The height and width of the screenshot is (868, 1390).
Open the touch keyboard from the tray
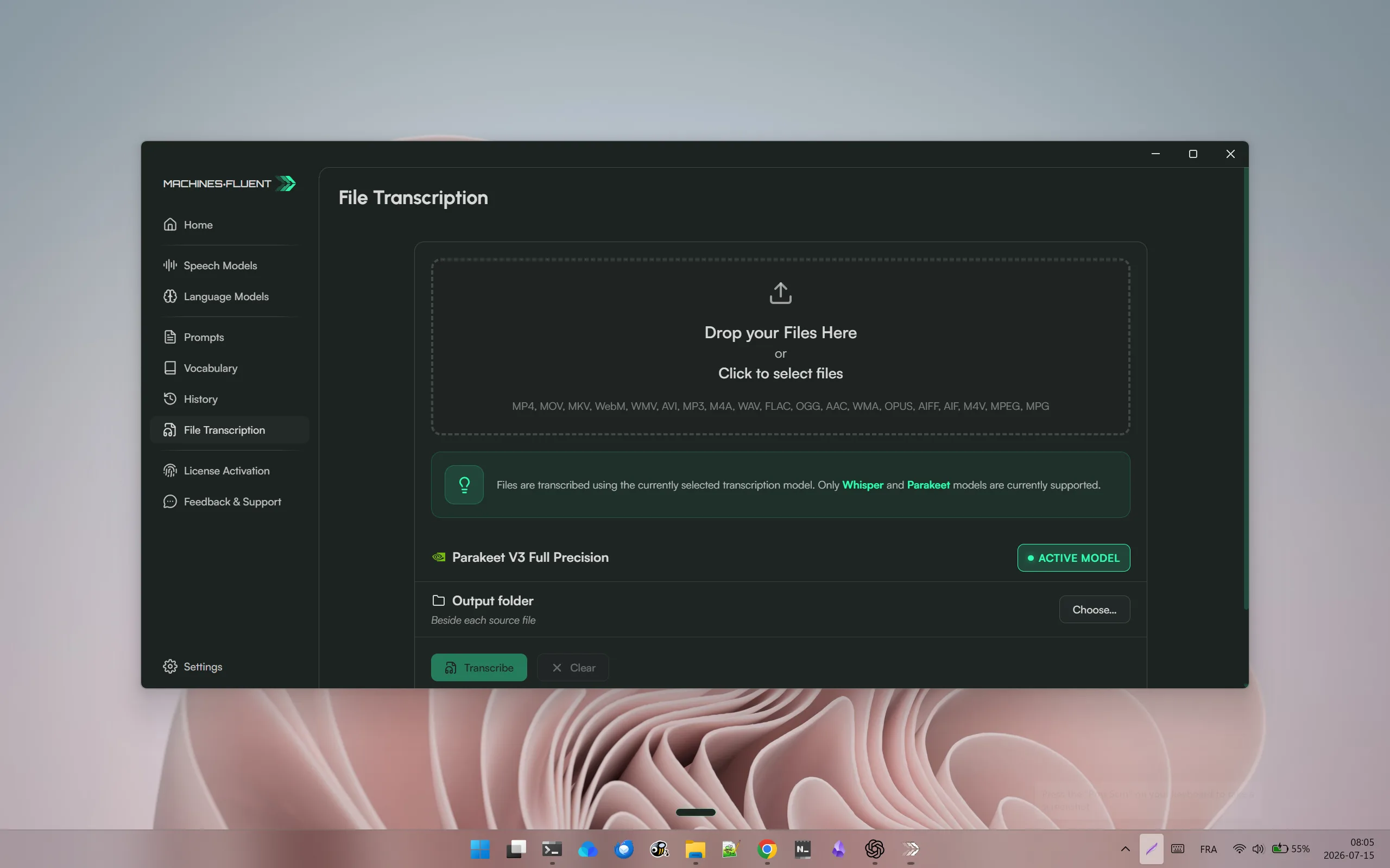[x=1178, y=849]
